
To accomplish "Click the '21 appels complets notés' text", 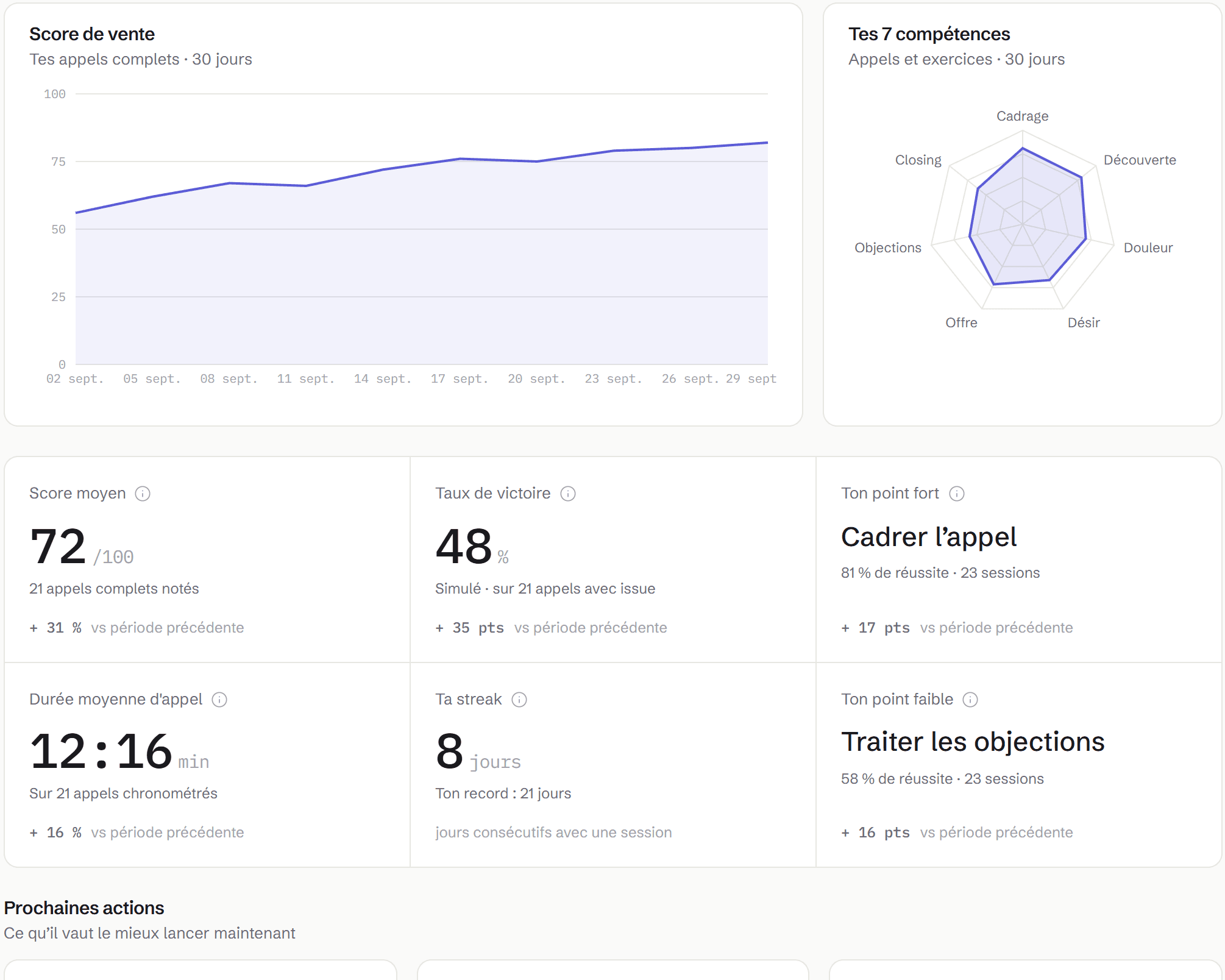I will (114, 589).
